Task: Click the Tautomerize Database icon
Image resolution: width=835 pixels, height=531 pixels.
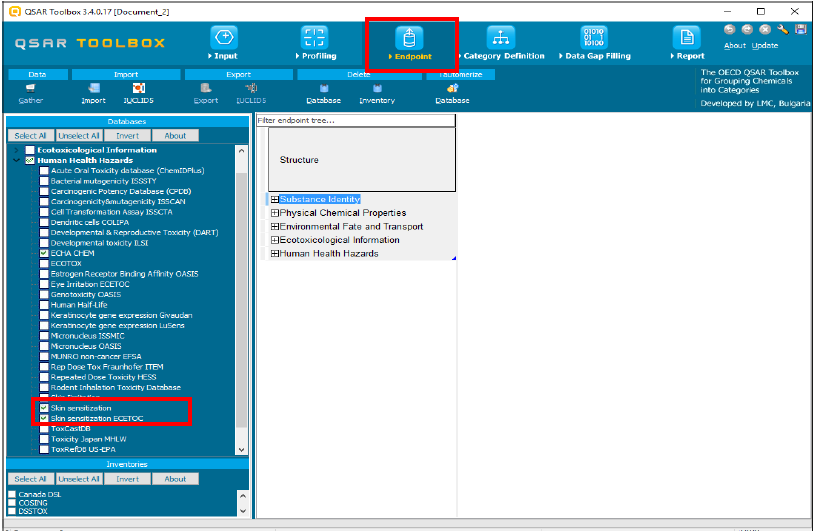Action: (452, 88)
